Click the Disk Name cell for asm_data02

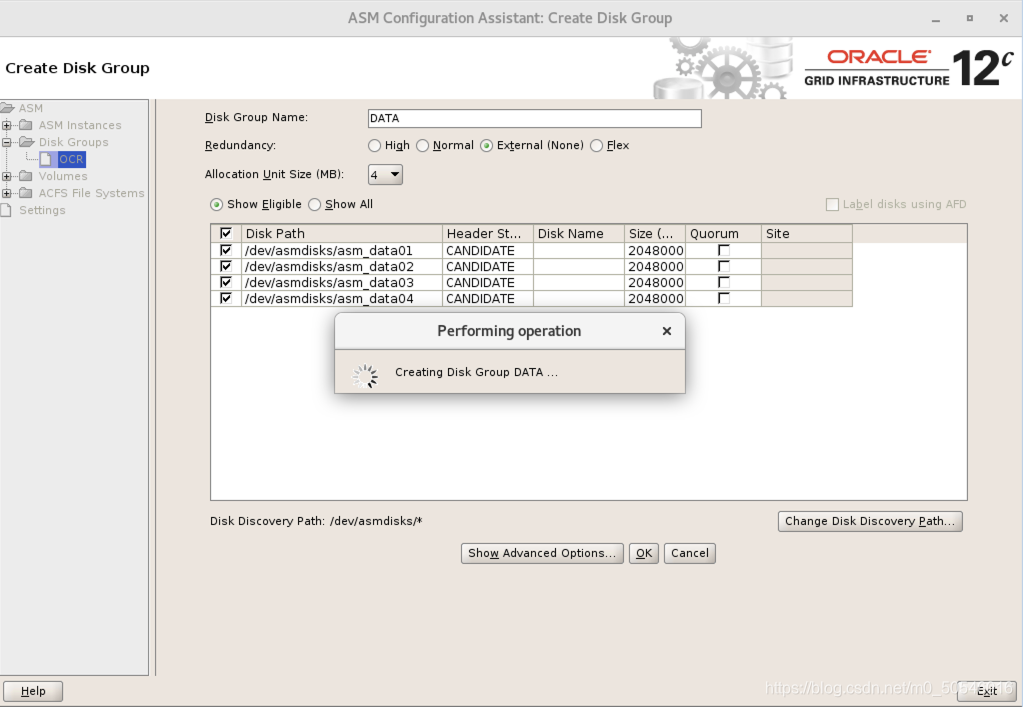[579, 266]
